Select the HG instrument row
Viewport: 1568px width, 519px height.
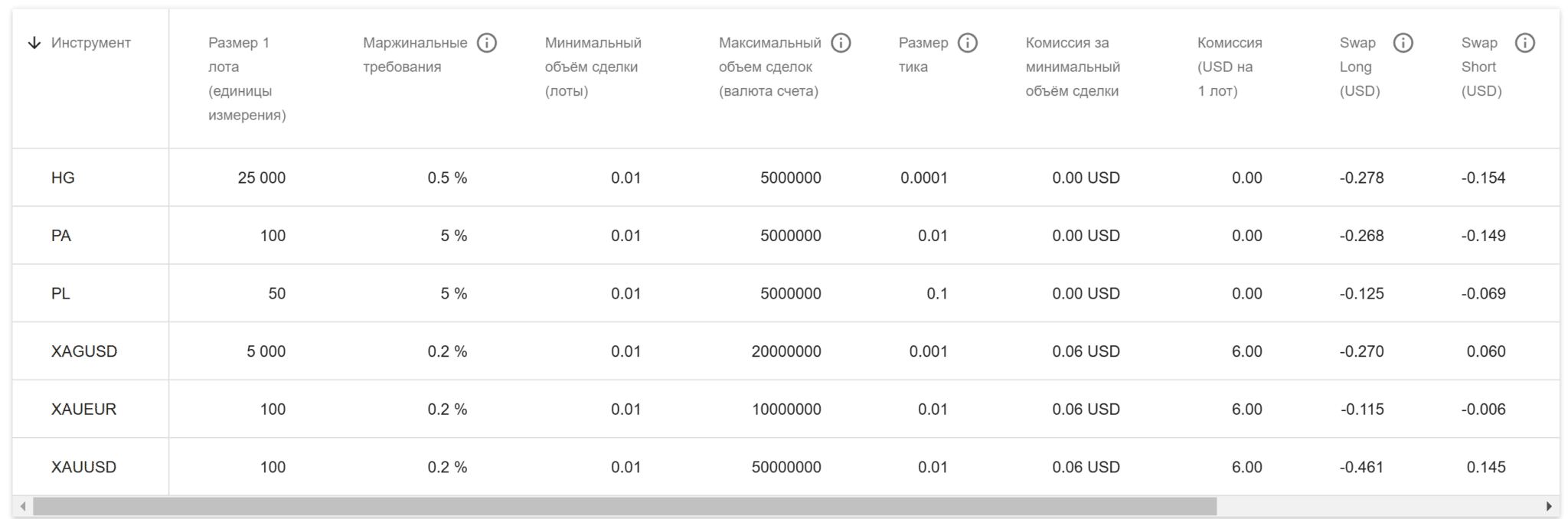coord(63,178)
